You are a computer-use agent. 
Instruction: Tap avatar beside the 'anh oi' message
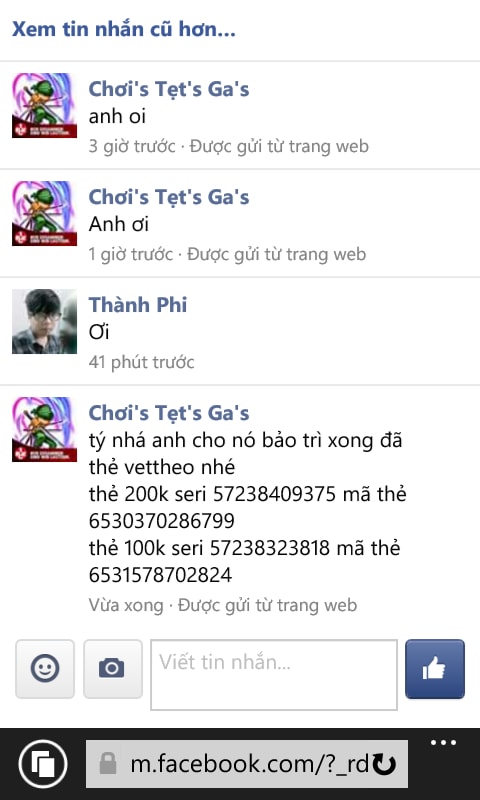(x=44, y=106)
